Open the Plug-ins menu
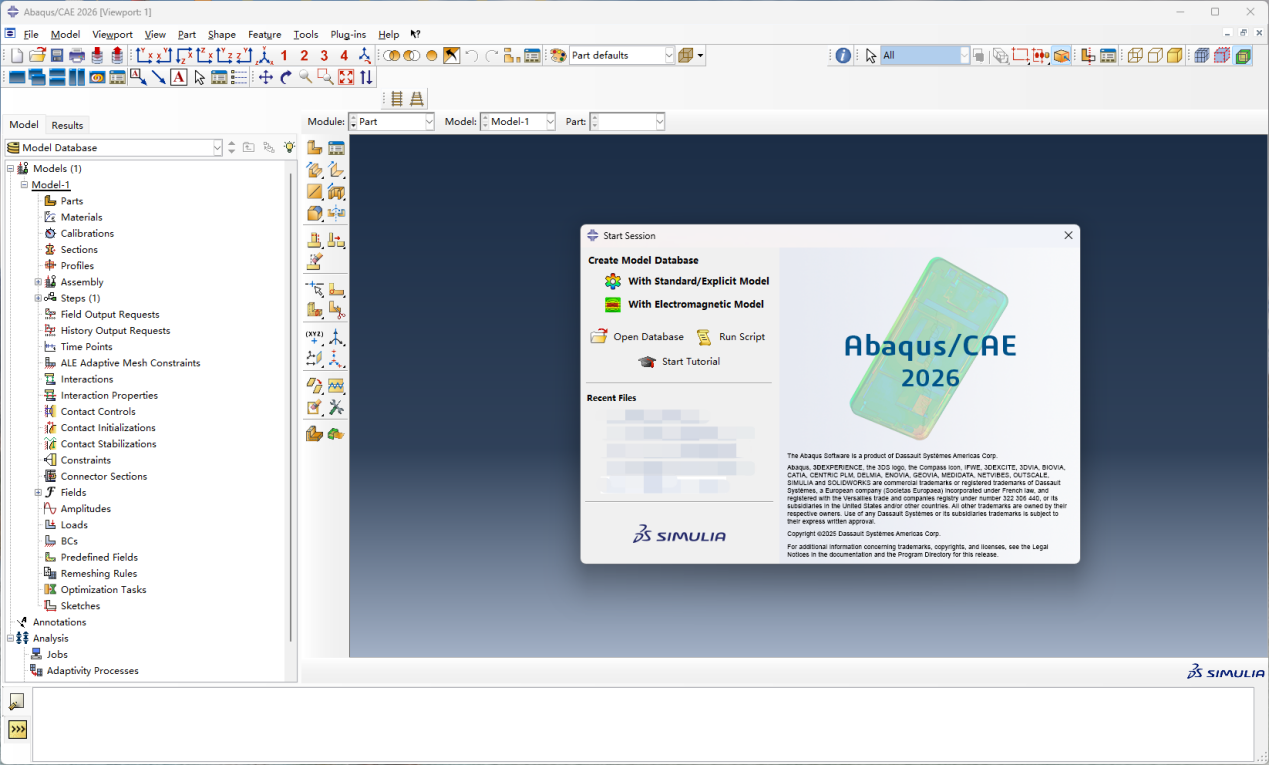The image size is (1269, 765). coord(348,34)
